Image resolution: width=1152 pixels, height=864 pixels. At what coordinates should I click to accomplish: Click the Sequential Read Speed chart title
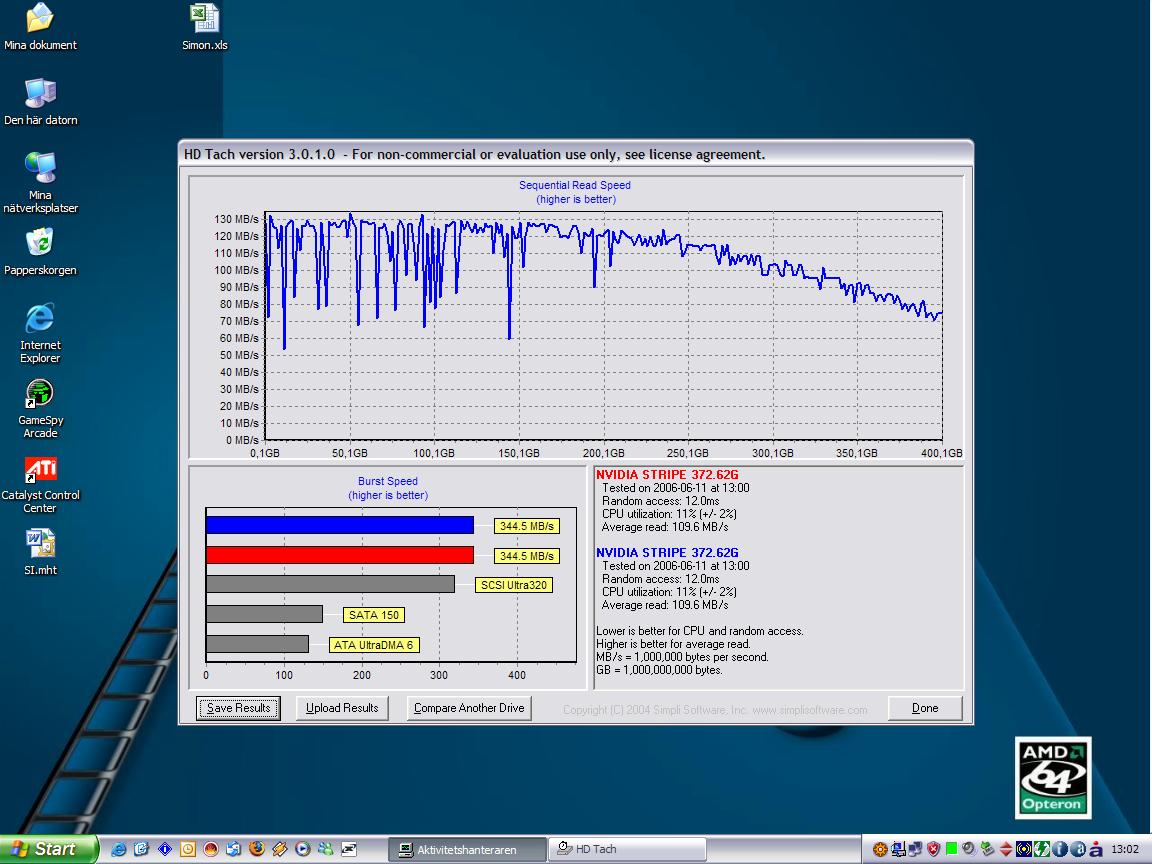point(575,186)
